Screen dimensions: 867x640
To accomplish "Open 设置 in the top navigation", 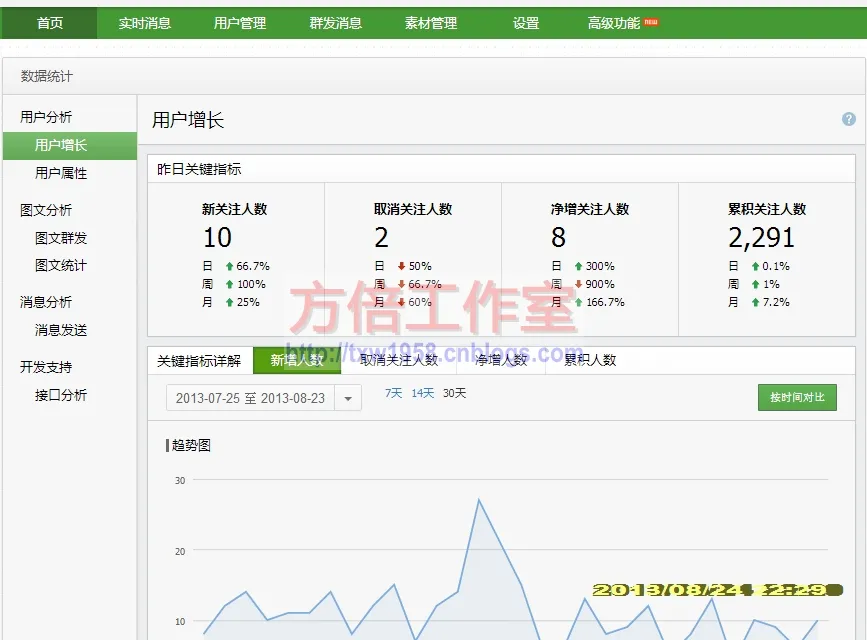I will tap(526, 23).
